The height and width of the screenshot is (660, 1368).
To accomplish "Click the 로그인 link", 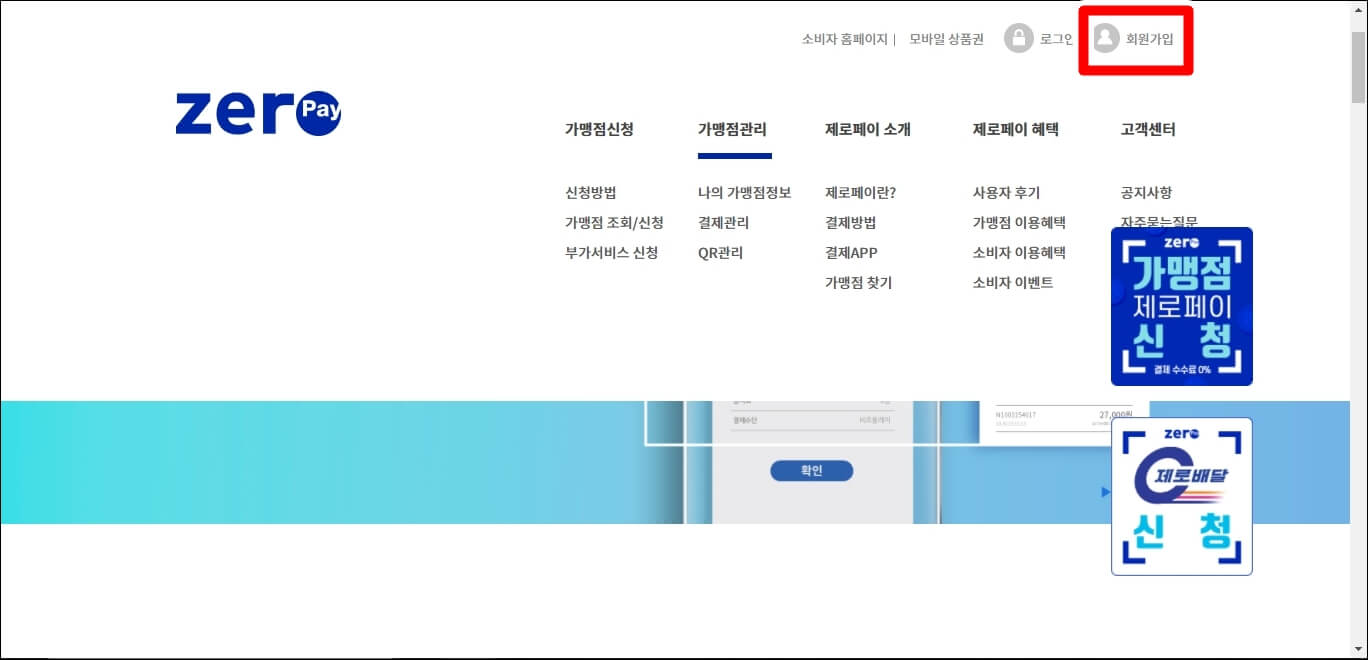I will (x=1056, y=39).
